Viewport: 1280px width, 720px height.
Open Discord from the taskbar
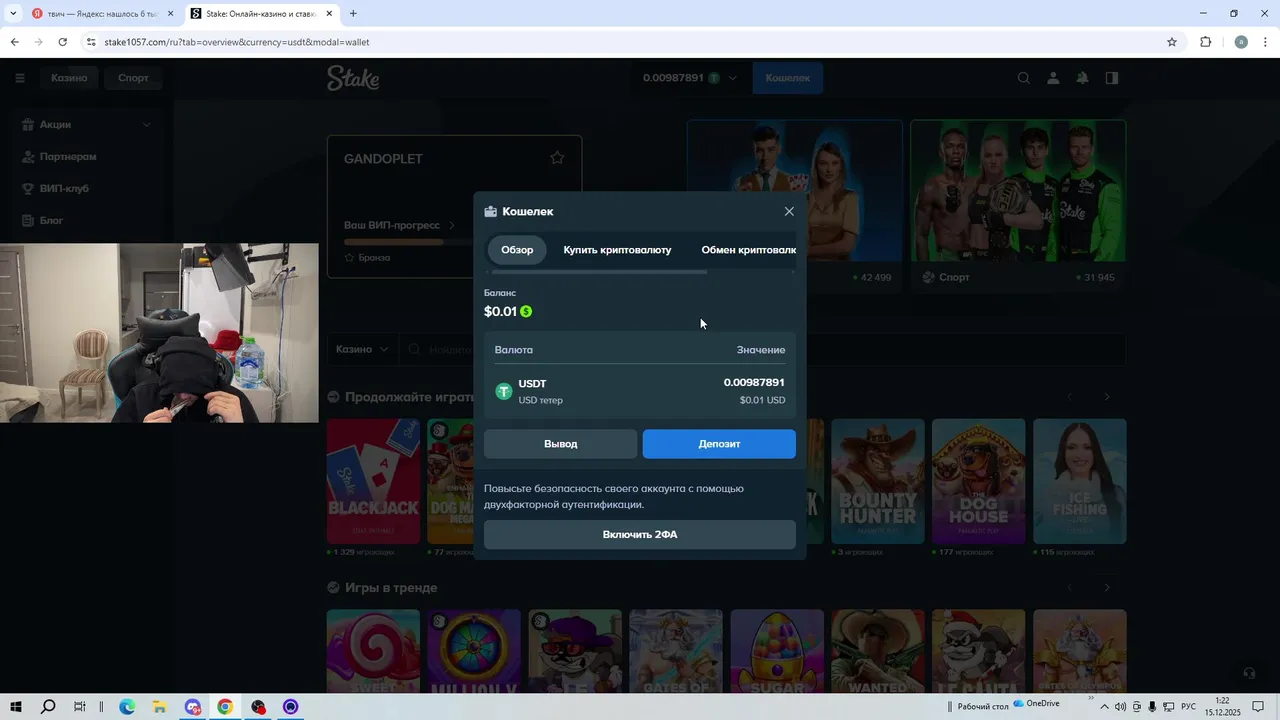coord(193,707)
